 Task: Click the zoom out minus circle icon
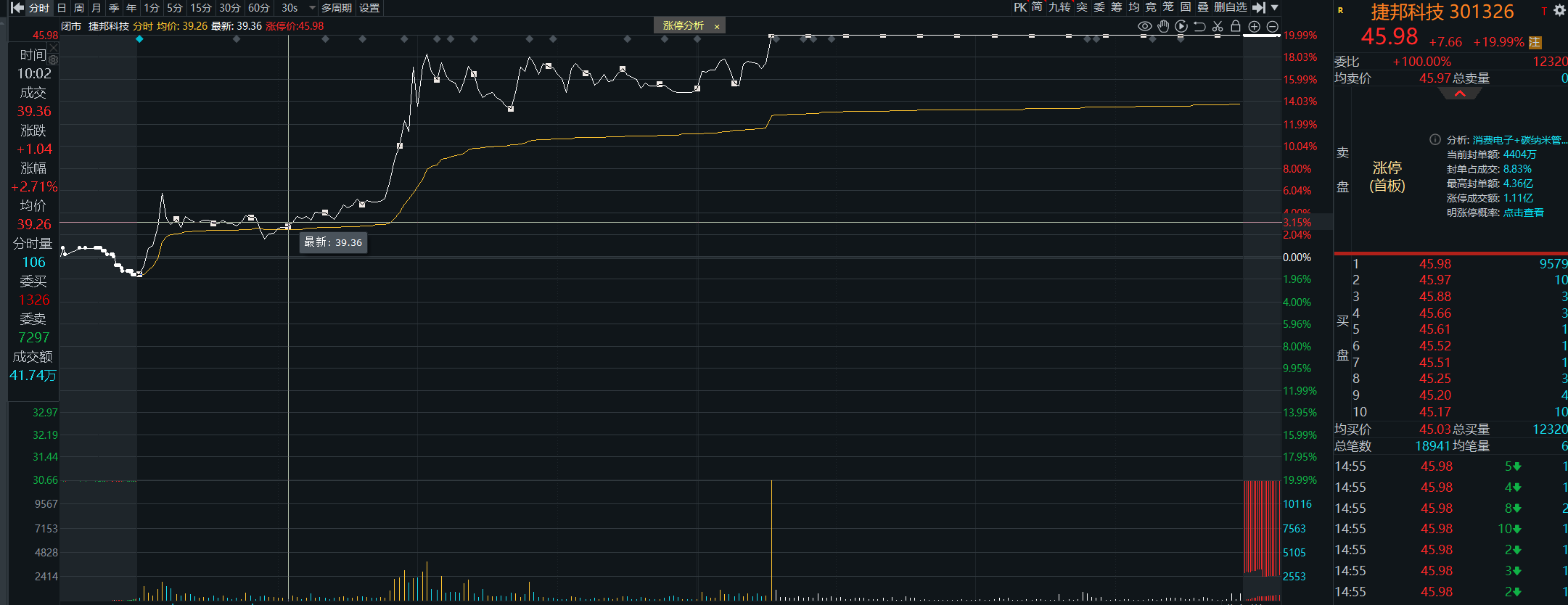1272,26
